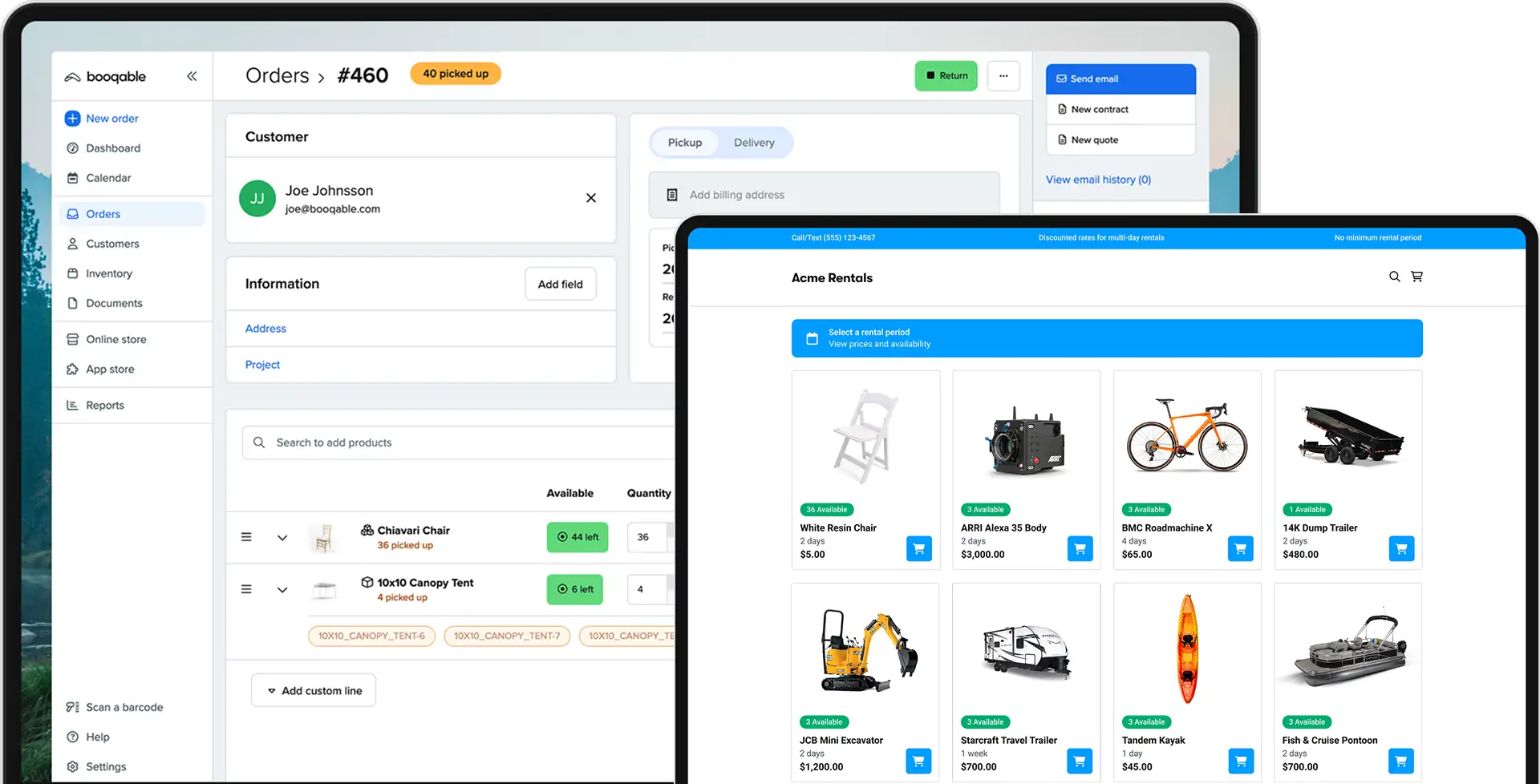Click the Orders breadcrumb link
Image resolution: width=1540 pixels, height=784 pixels.
pos(277,75)
